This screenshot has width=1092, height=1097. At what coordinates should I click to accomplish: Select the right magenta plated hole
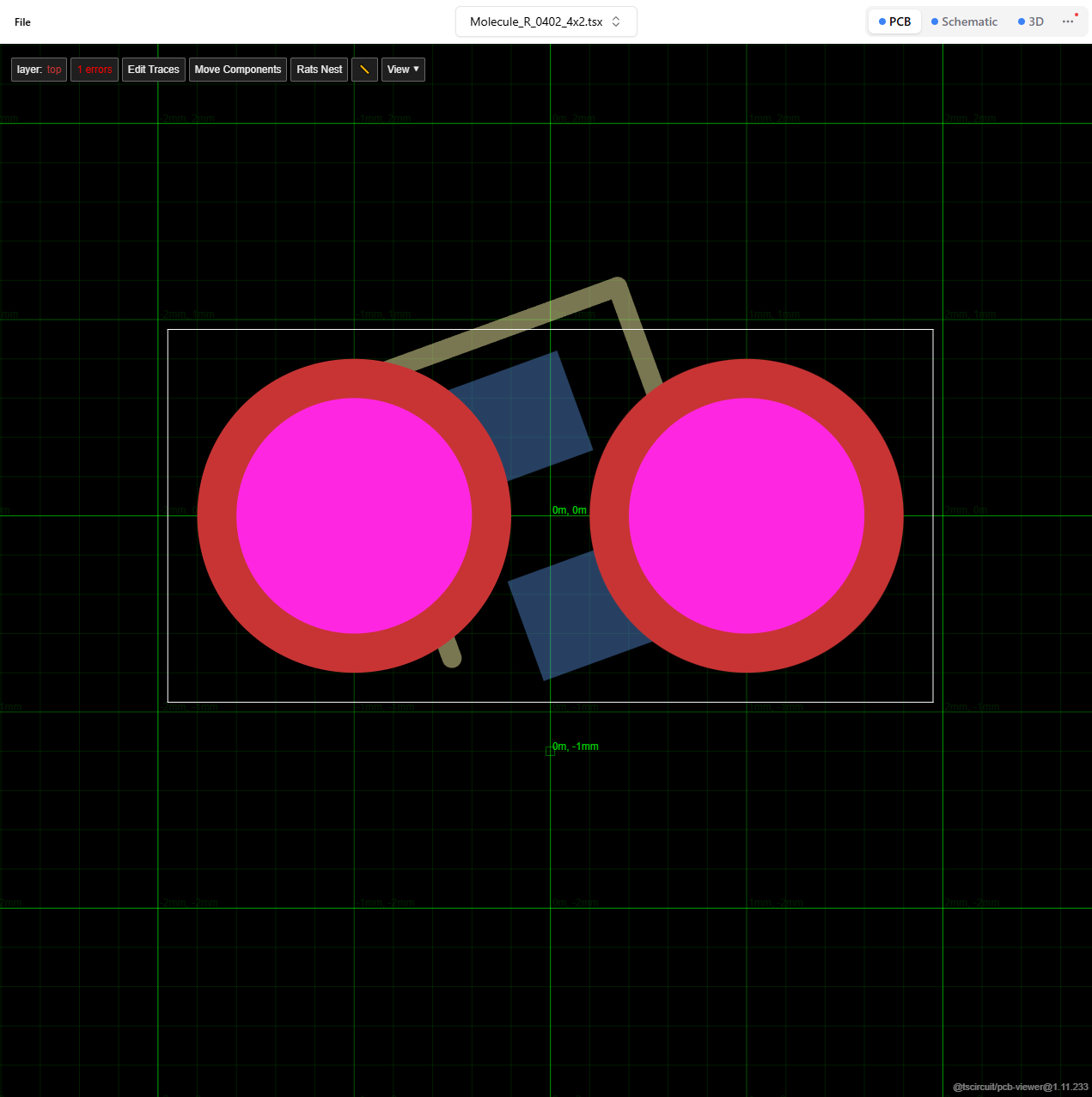(x=747, y=515)
